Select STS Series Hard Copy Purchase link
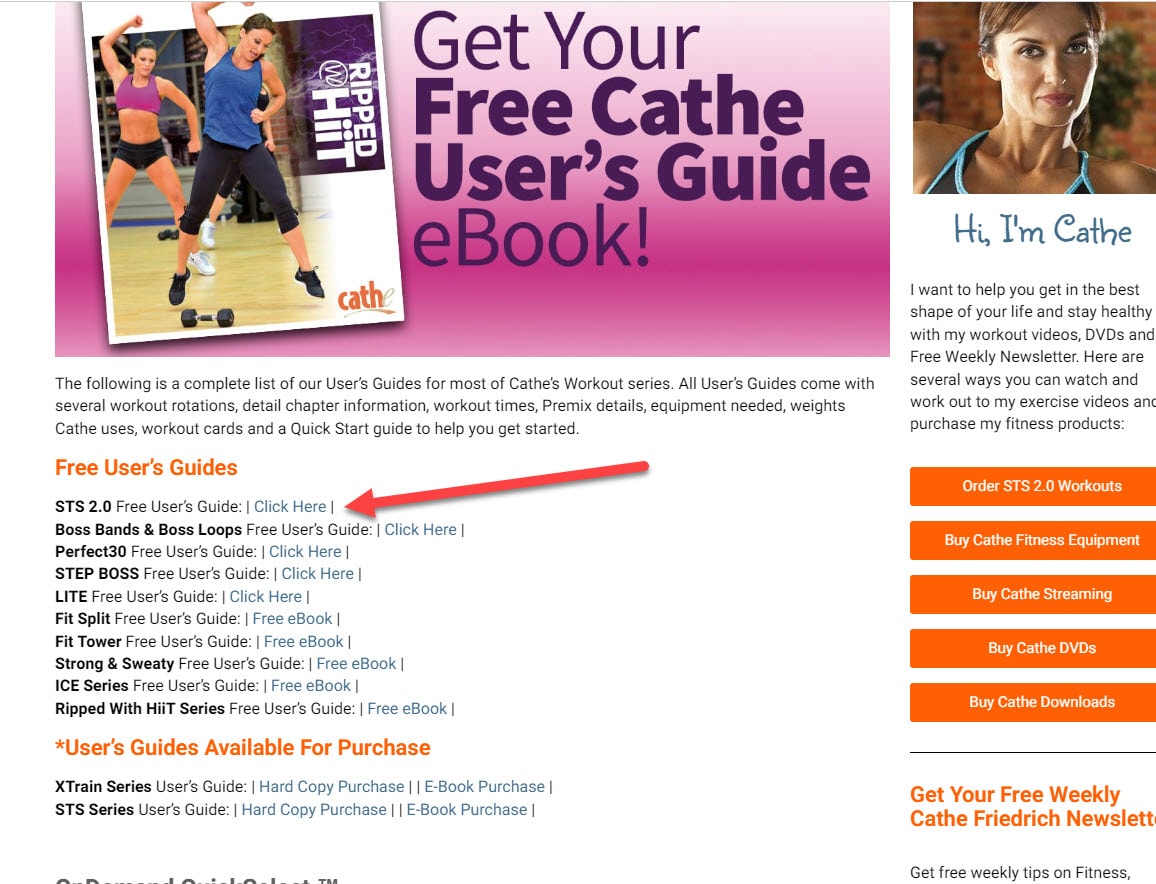The height and width of the screenshot is (884, 1156). pos(314,810)
